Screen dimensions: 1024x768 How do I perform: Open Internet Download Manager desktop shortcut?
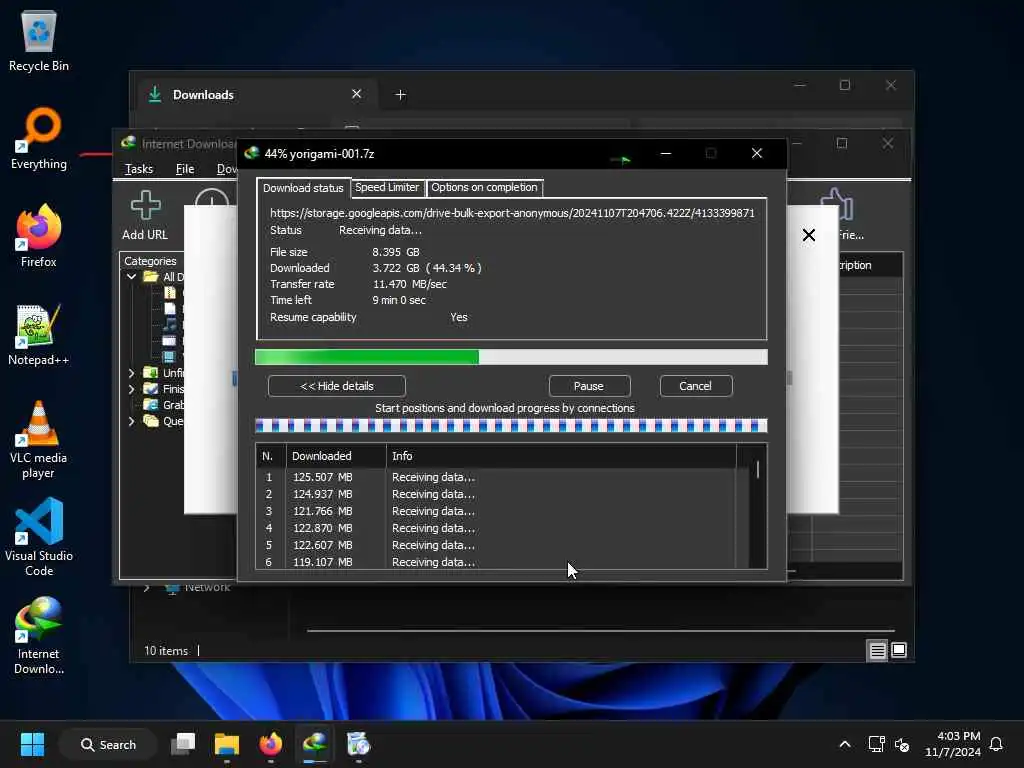coord(39,635)
